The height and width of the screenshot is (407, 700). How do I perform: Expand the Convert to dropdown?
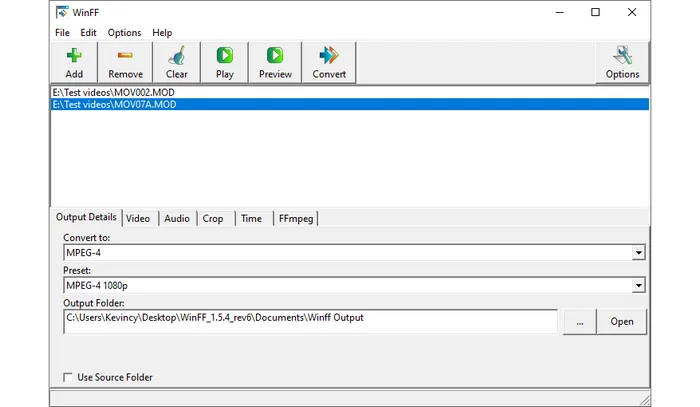pos(638,253)
